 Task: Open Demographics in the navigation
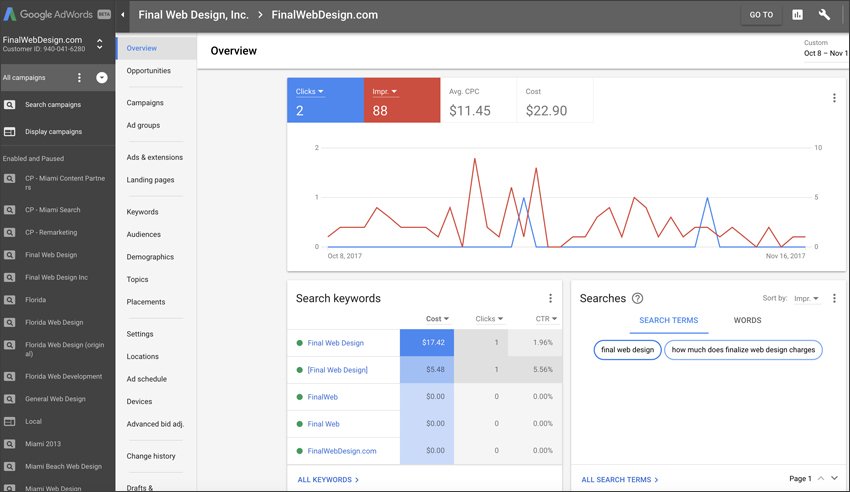point(150,257)
